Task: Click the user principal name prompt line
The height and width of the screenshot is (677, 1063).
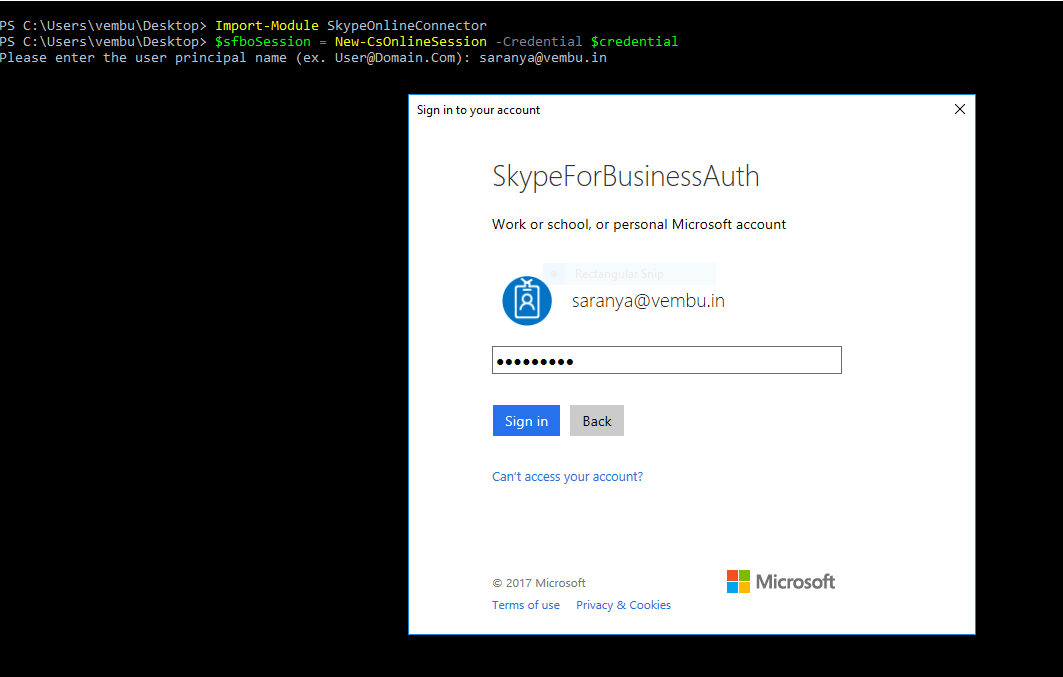Action: (303, 58)
